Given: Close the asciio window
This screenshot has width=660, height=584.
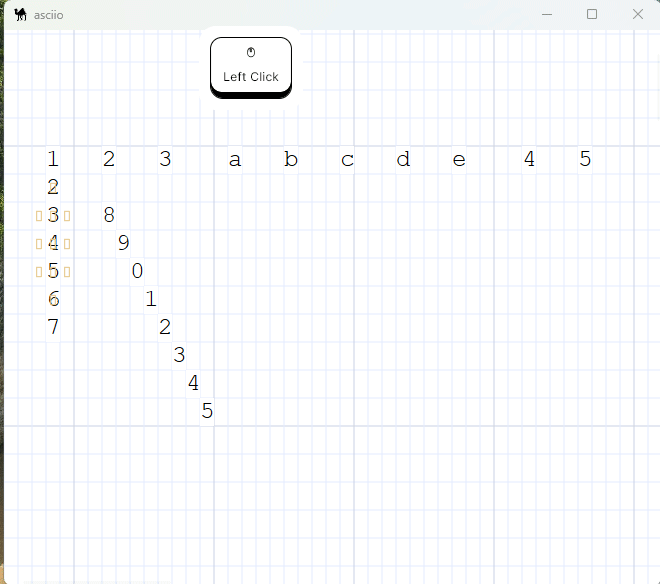Looking at the screenshot, I should tap(638, 14).
